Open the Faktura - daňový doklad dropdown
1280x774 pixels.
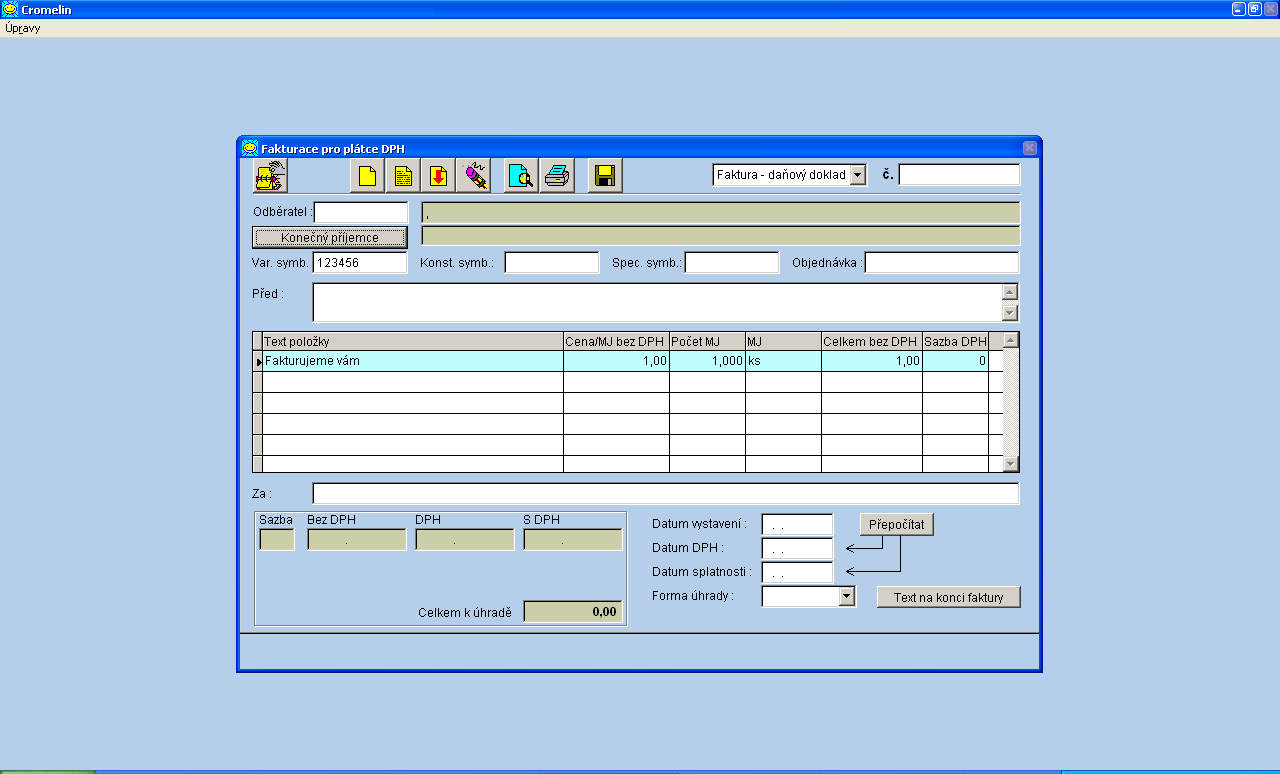pyautogui.click(x=857, y=175)
